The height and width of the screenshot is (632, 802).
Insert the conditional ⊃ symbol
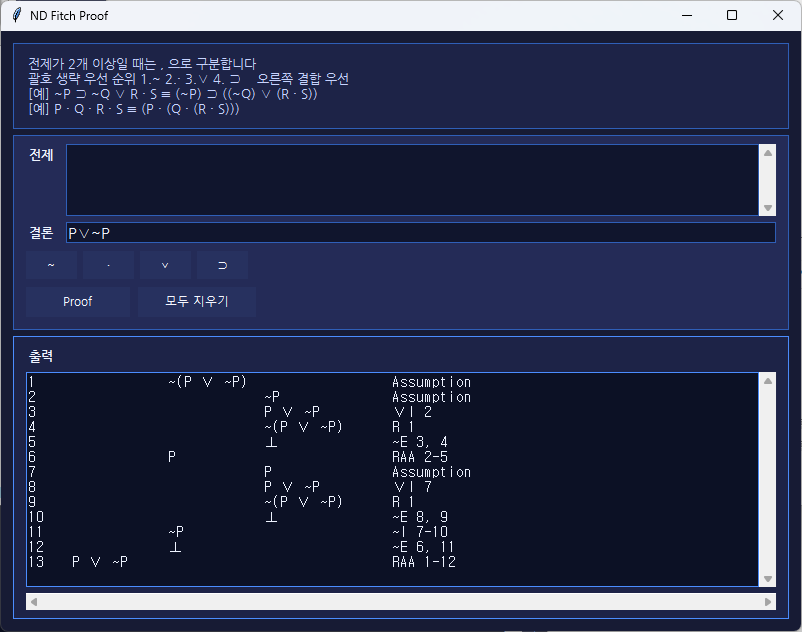point(222,266)
